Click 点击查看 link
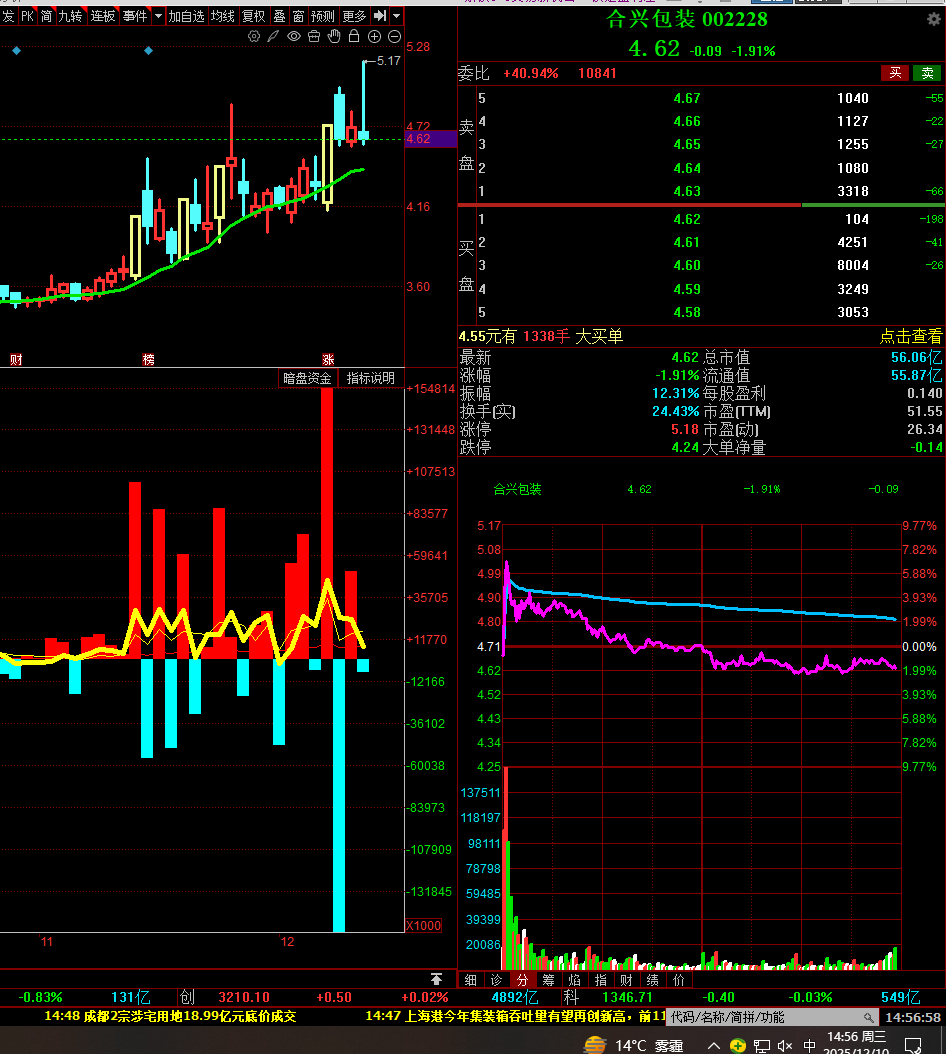The width and height of the screenshot is (946, 1054). pyautogui.click(x=910, y=336)
